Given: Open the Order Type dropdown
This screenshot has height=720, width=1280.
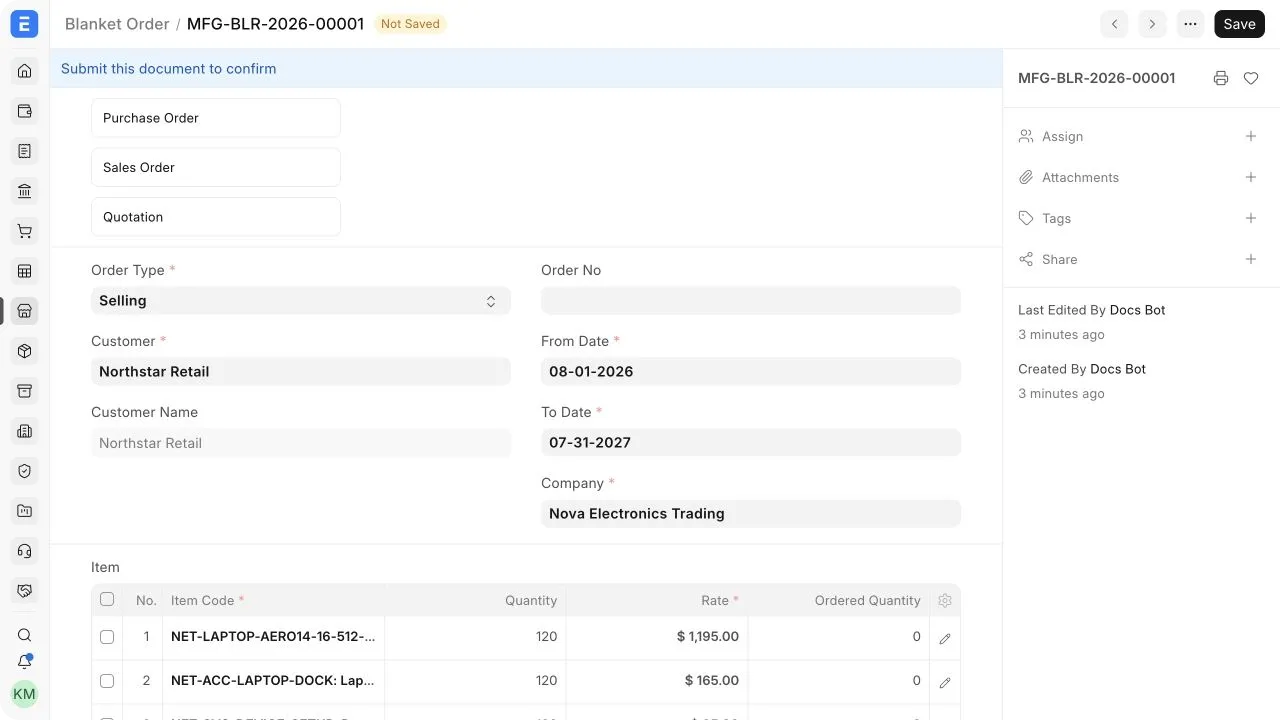Looking at the screenshot, I should [x=301, y=301].
